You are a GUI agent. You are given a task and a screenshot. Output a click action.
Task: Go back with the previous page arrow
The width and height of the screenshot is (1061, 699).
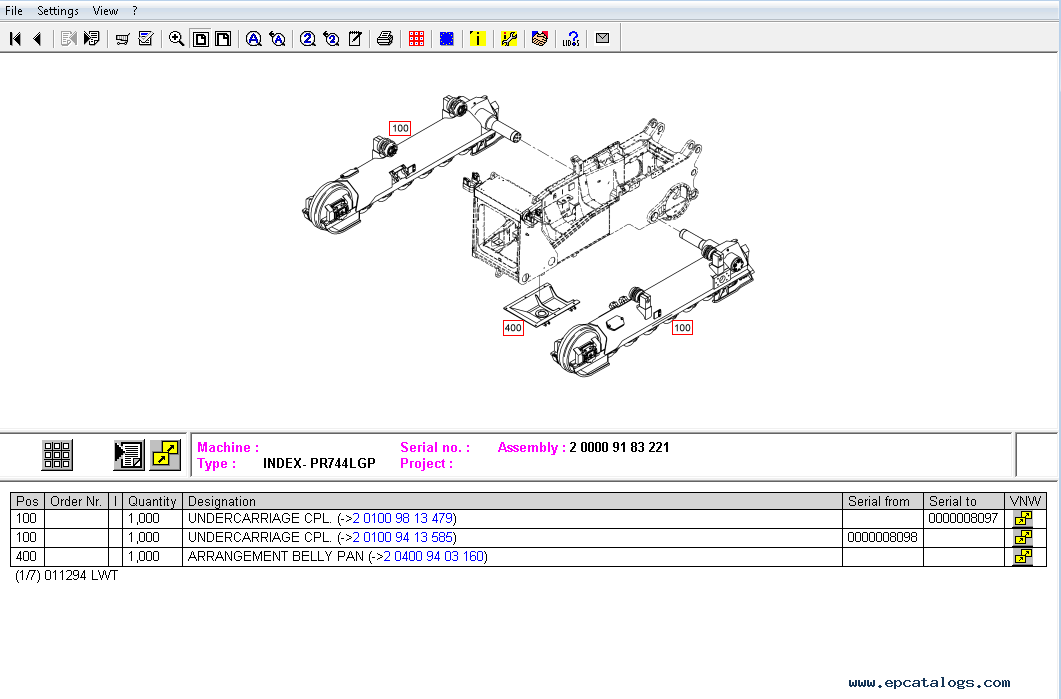(38, 39)
